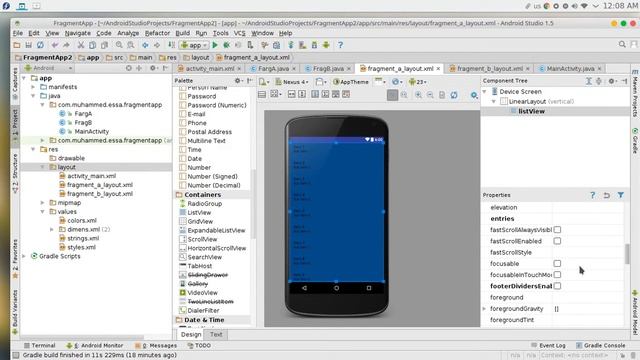Image resolution: width=640 pixels, height=360 pixels.
Task: Open the Palette settings gear
Action: click(238, 81)
